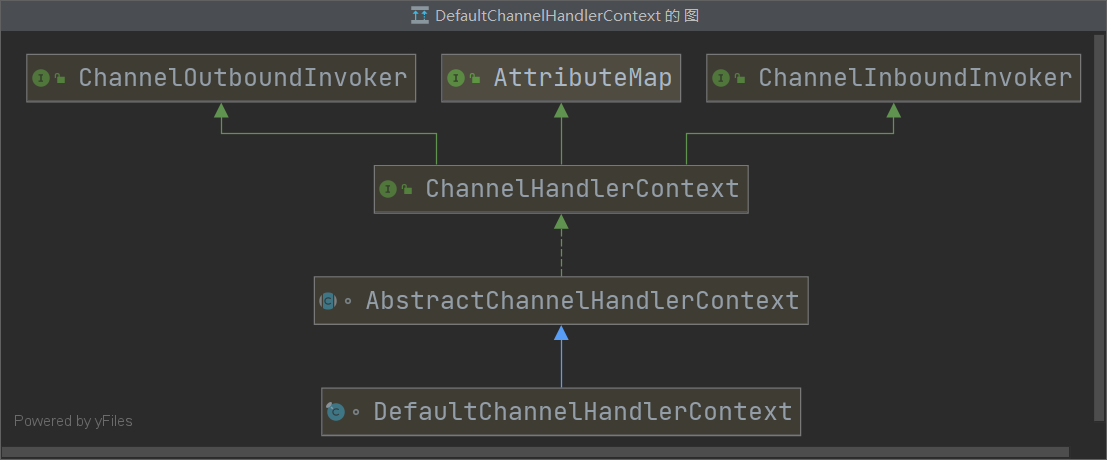1107x460 pixels.
Task: Select the ChannelOutboundInvoker node label
Action: pyautogui.click(x=243, y=78)
